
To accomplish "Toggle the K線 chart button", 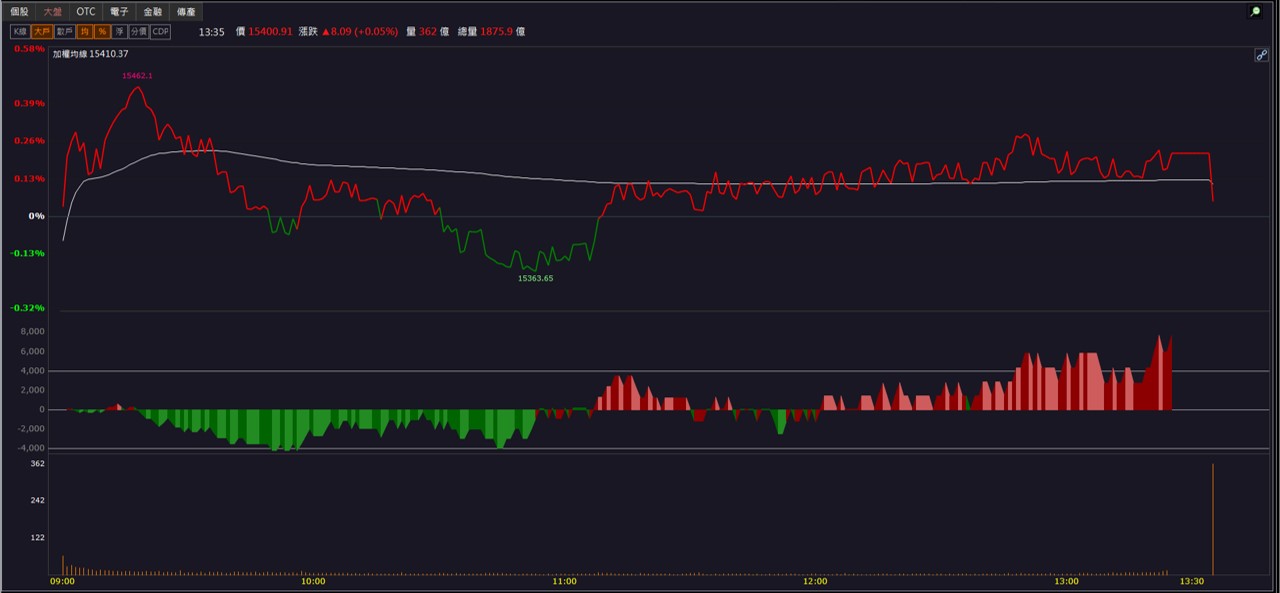I will point(19,32).
